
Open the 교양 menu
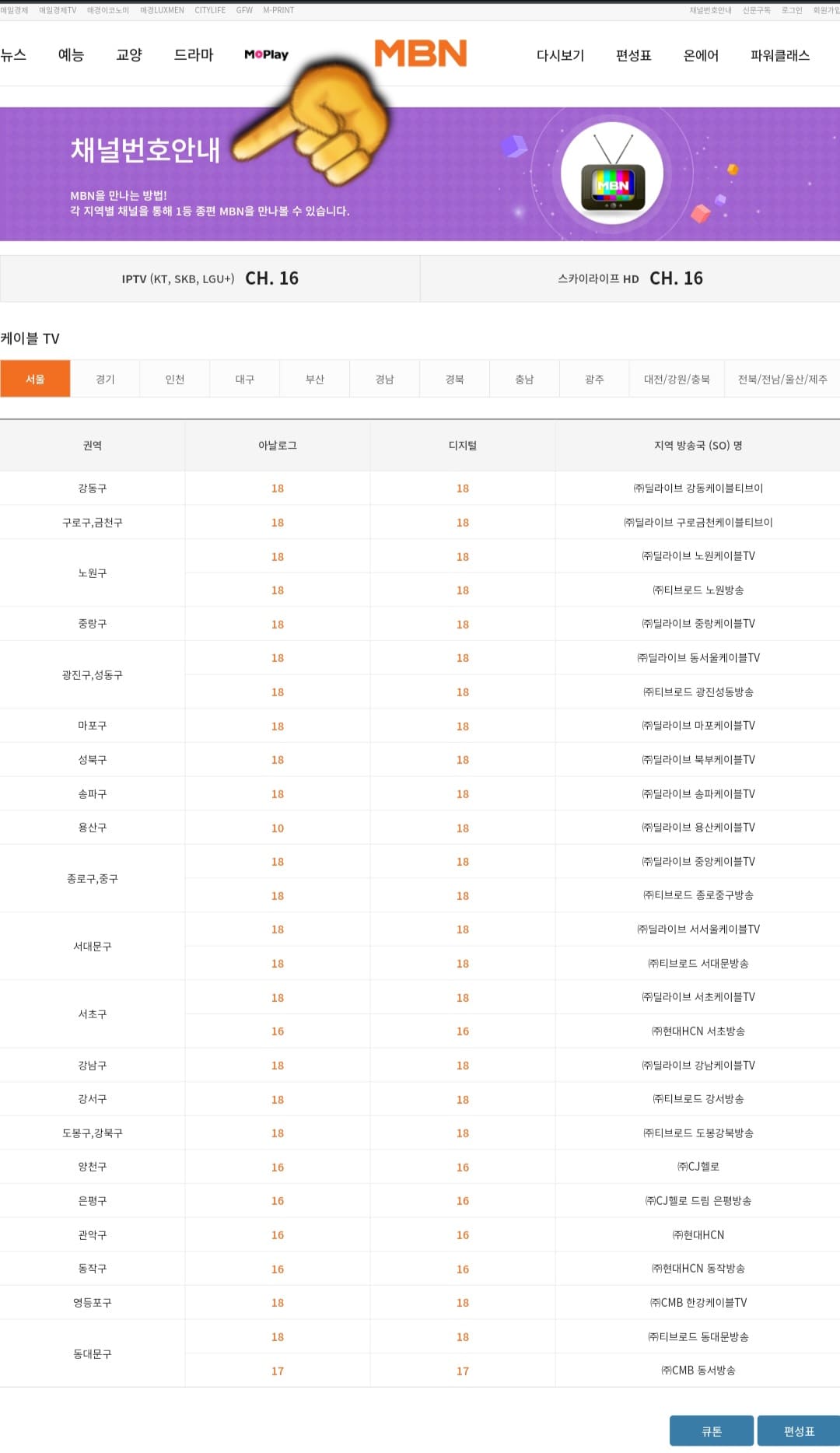pyautogui.click(x=129, y=54)
